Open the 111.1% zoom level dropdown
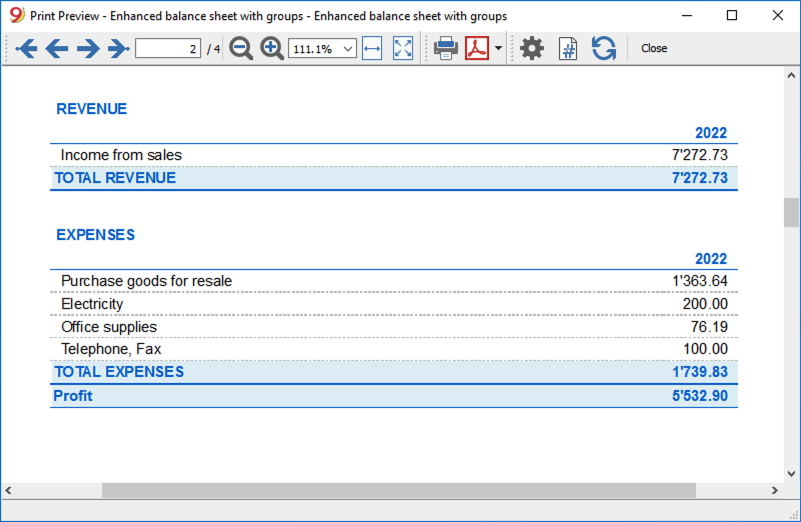Viewport: 801px width, 522px height. pyautogui.click(x=322, y=49)
